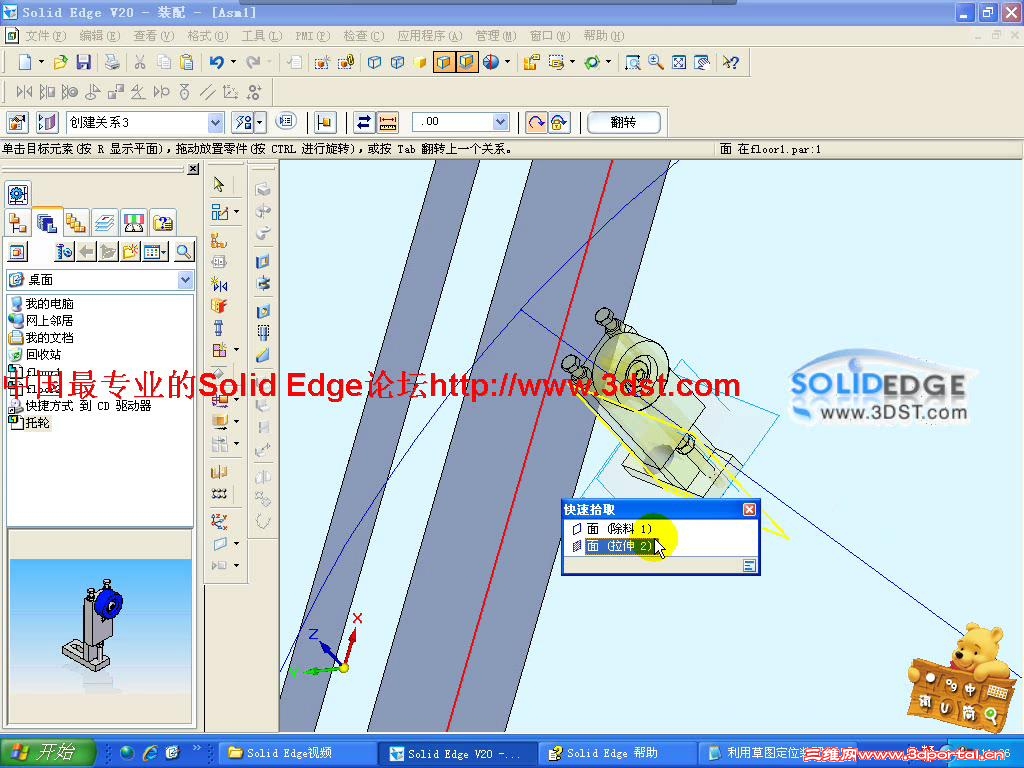Open the 应用程序(A) menu

point(430,36)
